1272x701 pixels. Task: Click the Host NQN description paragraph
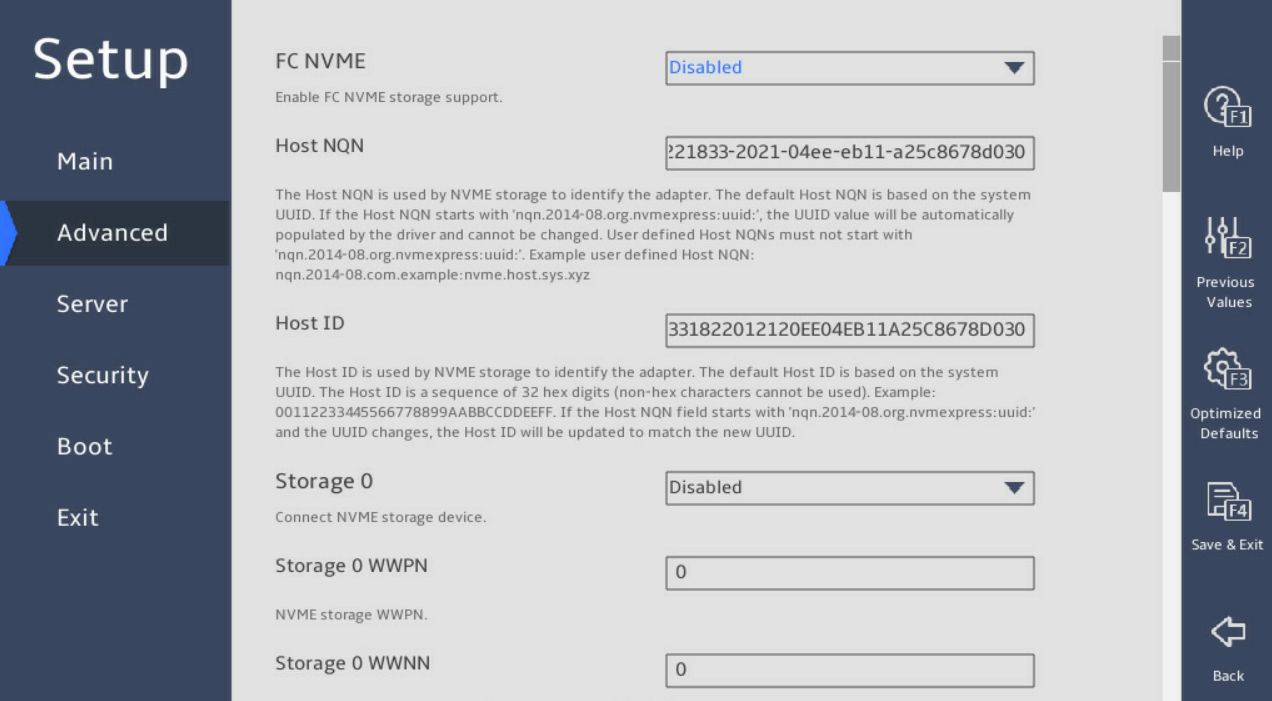tap(653, 235)
